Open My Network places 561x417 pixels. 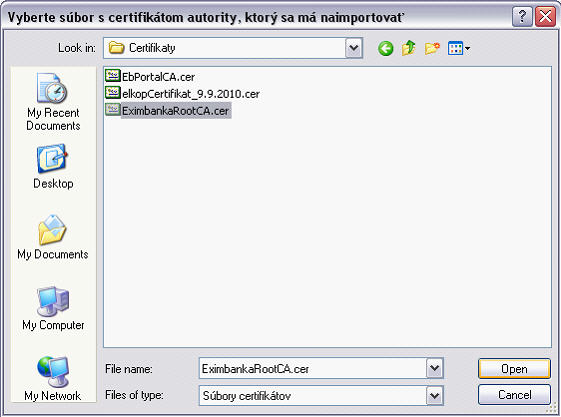tap(53, 379)
